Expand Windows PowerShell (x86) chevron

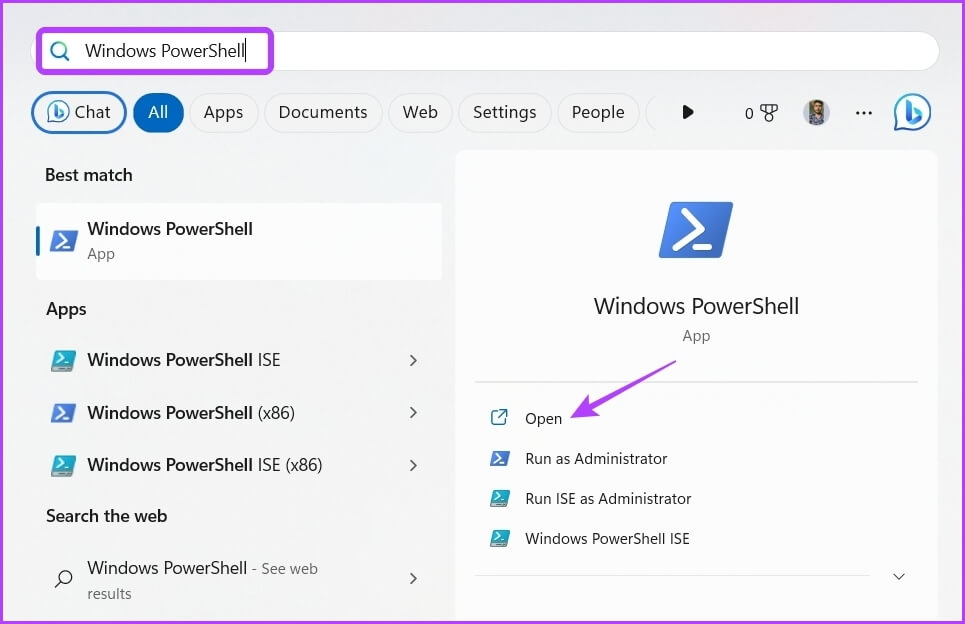click(x=414, y=413)
